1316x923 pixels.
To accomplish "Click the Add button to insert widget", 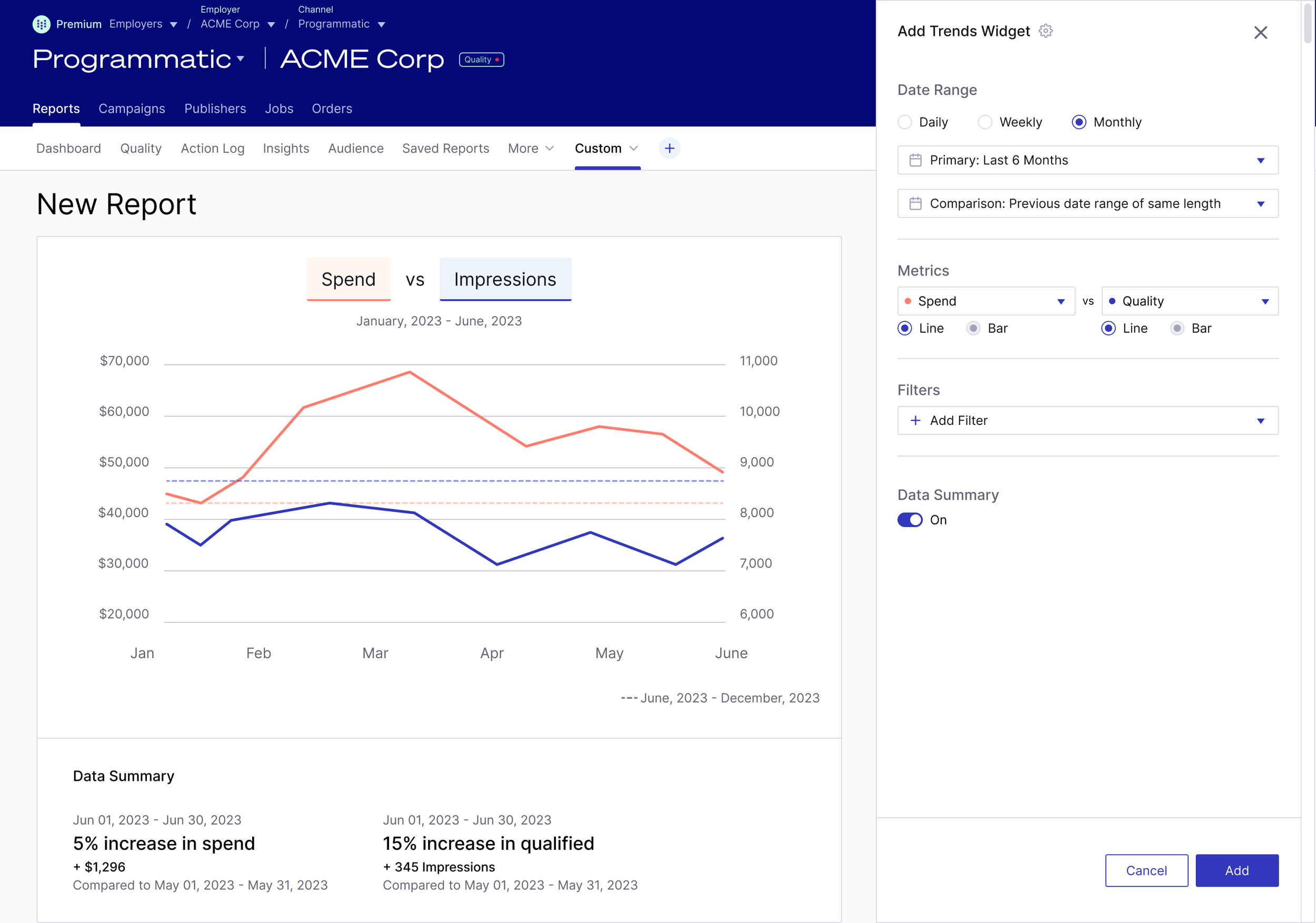I will [1237, 870].
